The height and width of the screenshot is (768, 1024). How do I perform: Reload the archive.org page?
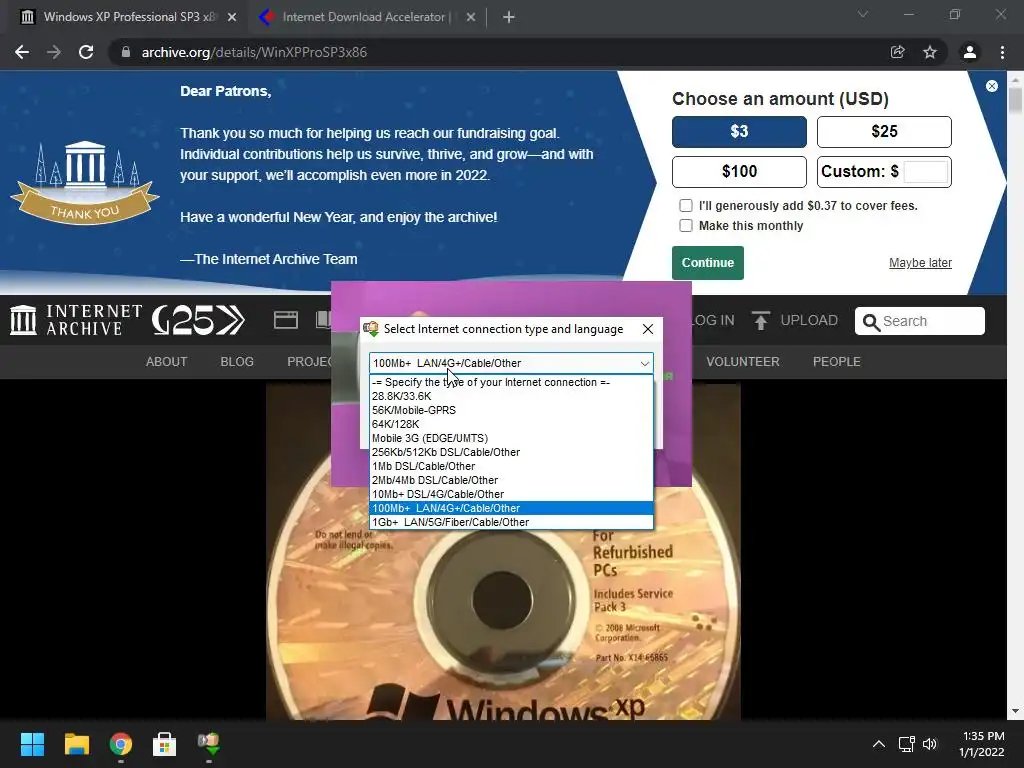(86, 52)
